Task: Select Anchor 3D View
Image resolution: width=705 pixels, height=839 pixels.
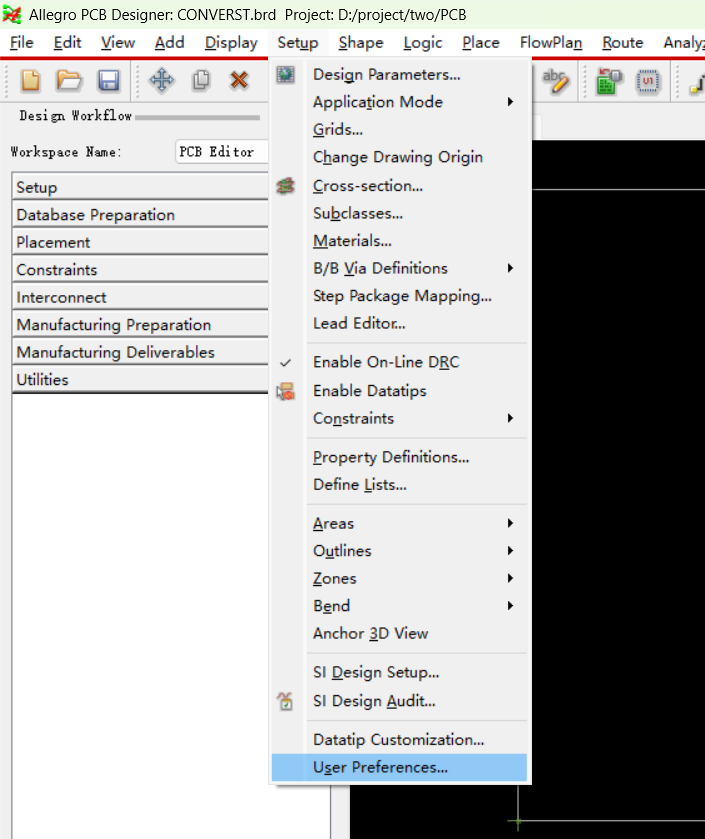Action: point(399,634)
